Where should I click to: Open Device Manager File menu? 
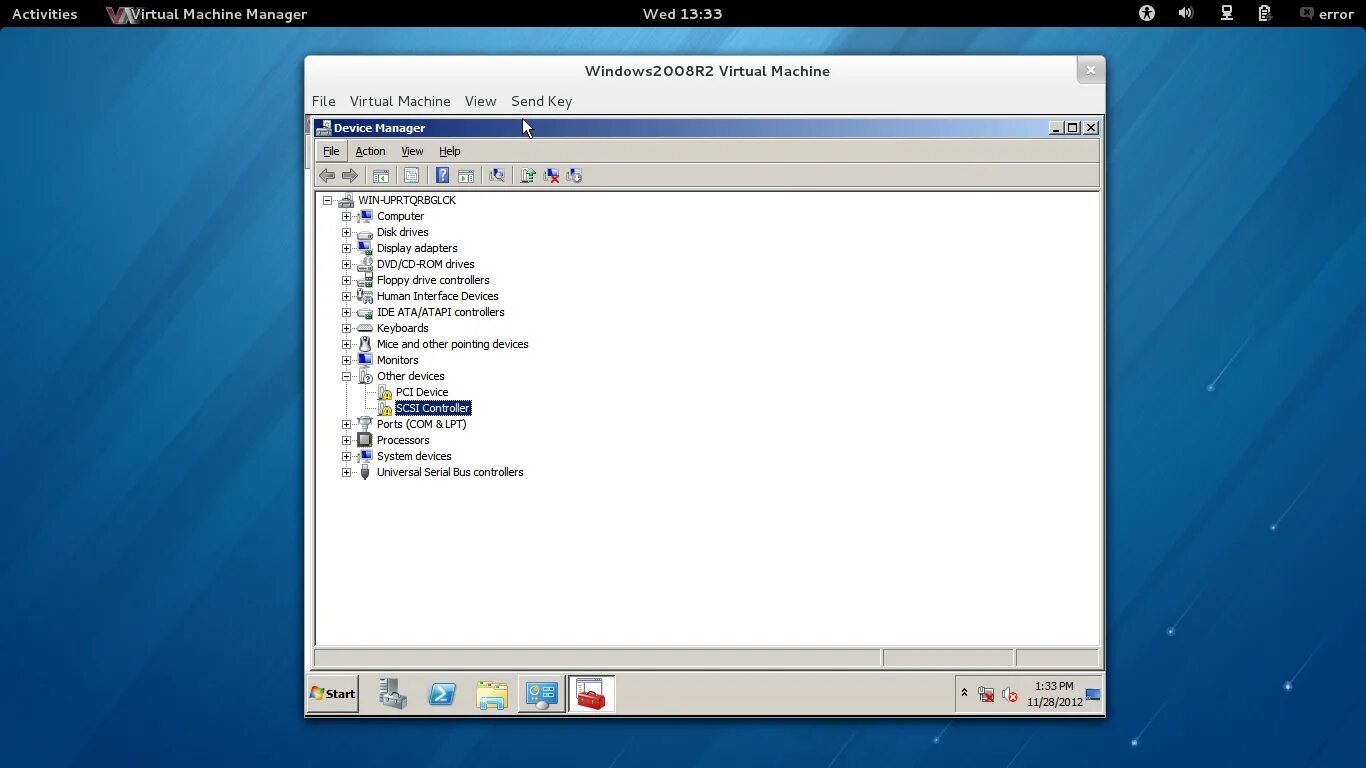331,151
